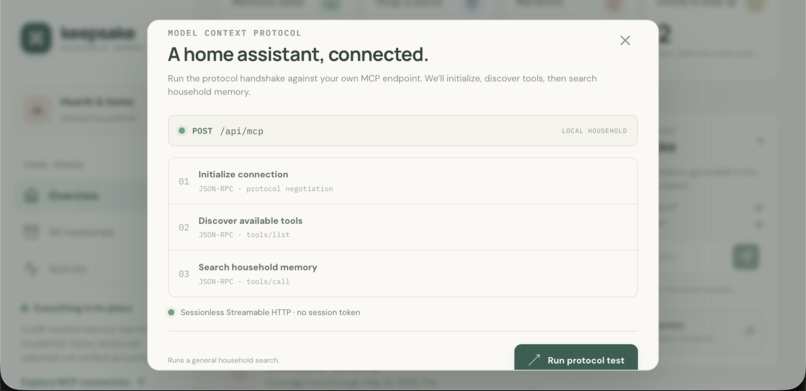The width and height of the screenshot is (806, 391).
Task: Click the Sessionless Streamable HTTP status text
Action: 270,312
